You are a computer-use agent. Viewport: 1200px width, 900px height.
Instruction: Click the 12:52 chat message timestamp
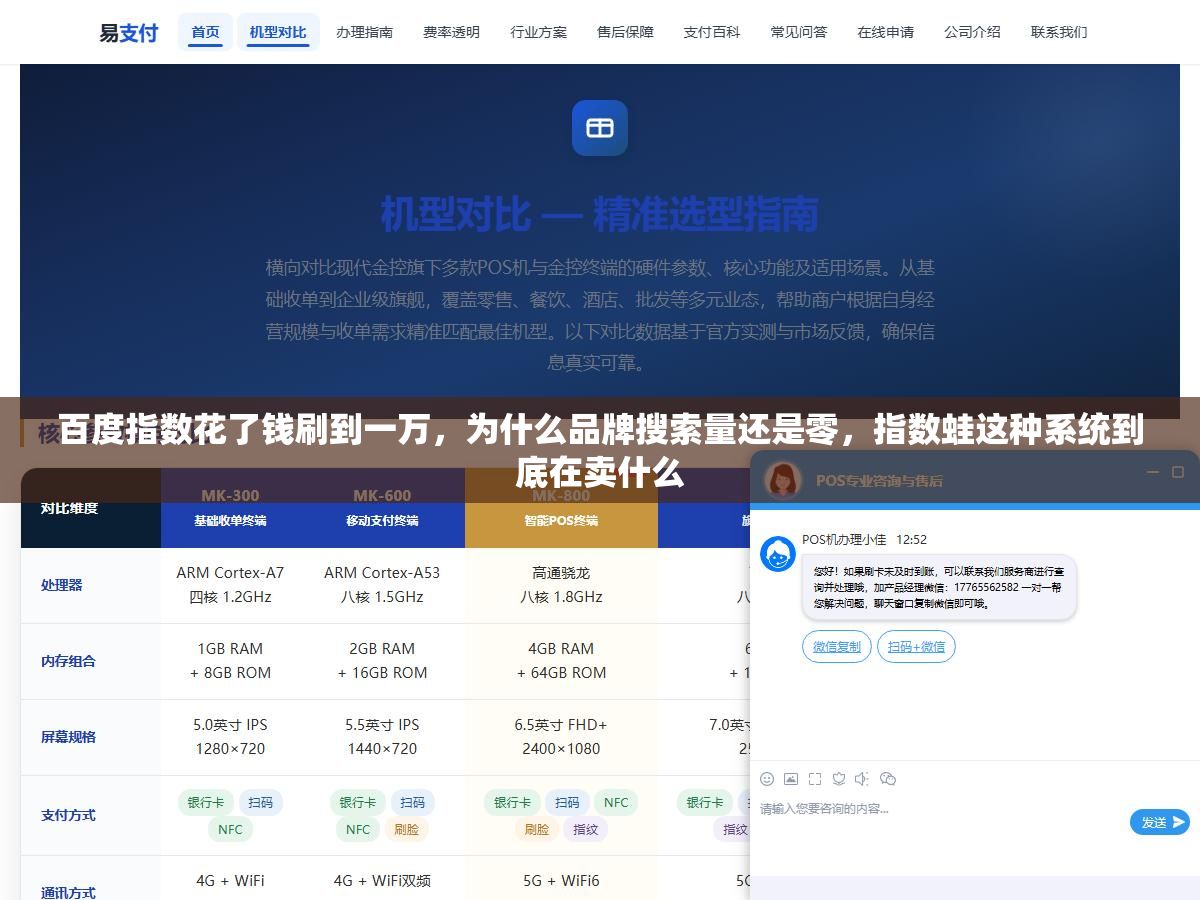(x=911, y=540)
